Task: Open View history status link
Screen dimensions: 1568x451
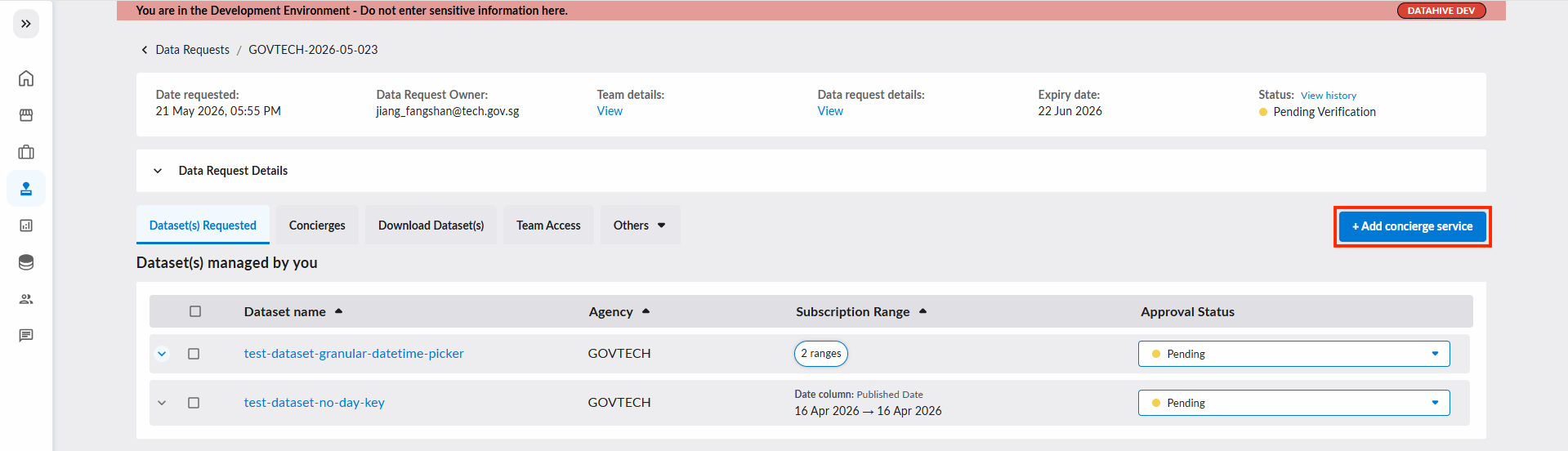Action: [1329, 96]
